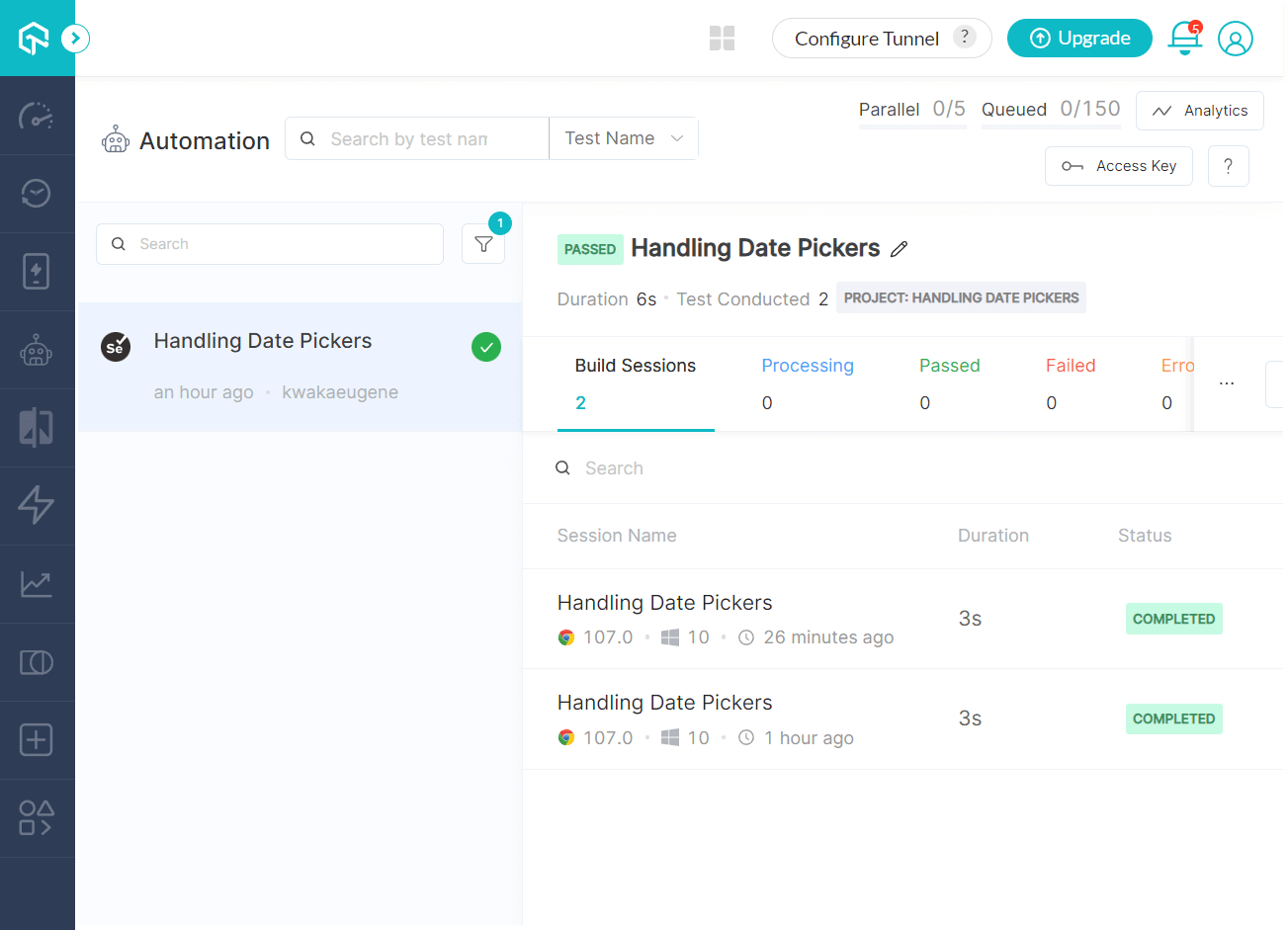The width and height of the screenshot is (1288, 930).
Task: Click the Search by test name field
Action: [x=415, y=138]
